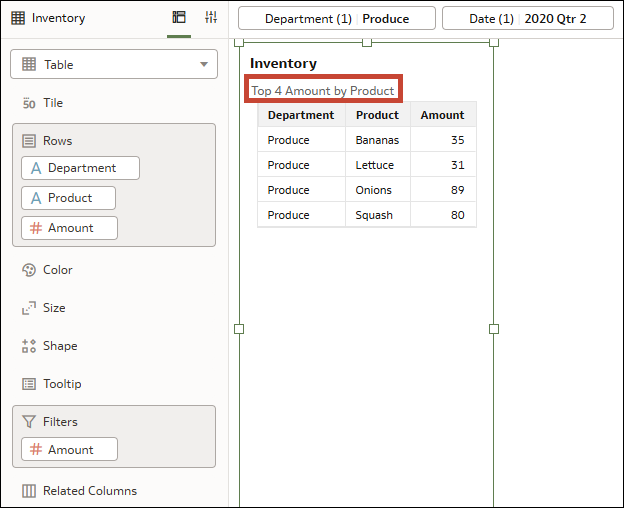This screenshot has height=508, width=624.
Task: Click the Color palette icon
Action: click(x=29, y=270)
